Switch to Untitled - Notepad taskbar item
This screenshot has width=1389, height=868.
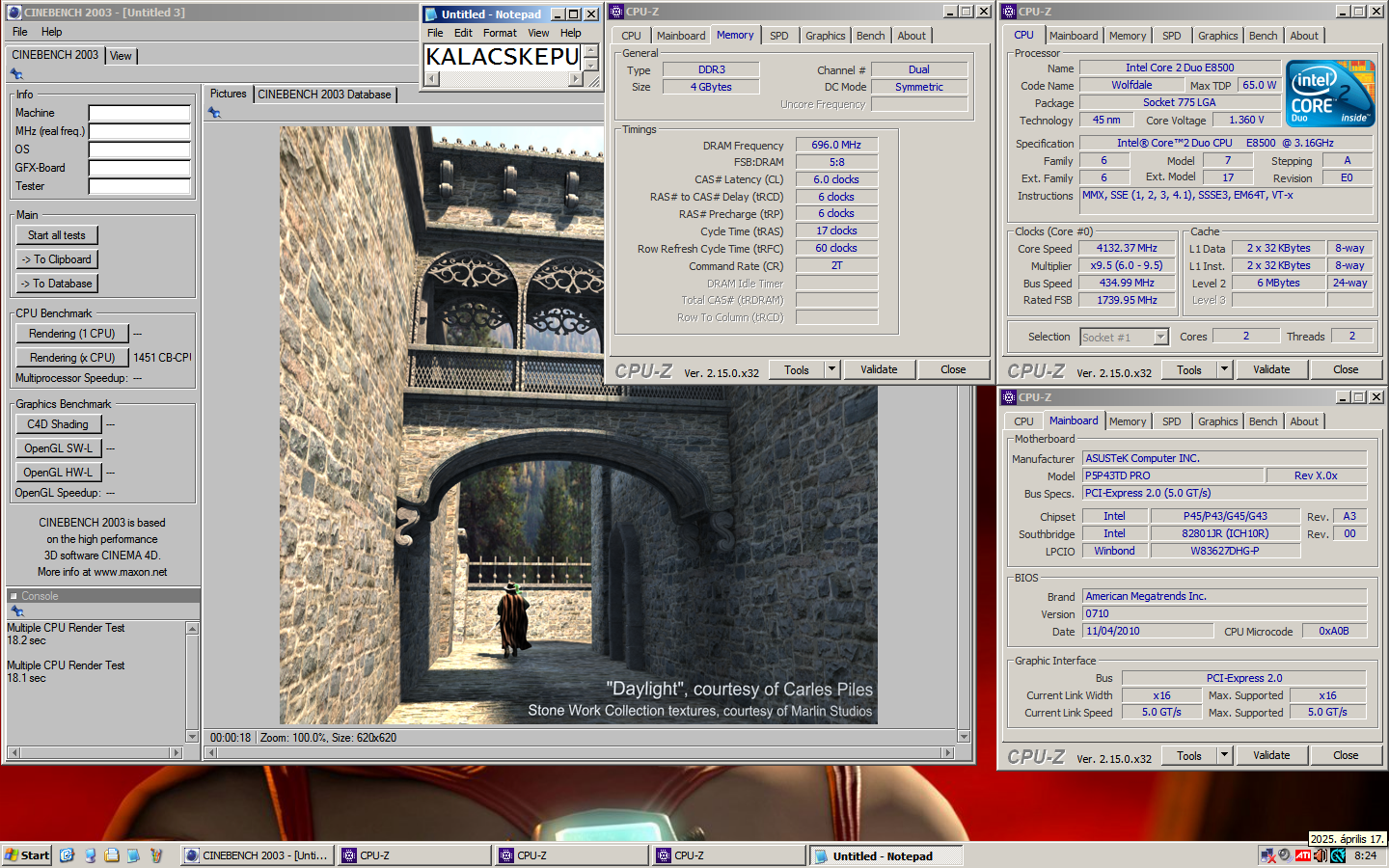(x=885, y=855)
